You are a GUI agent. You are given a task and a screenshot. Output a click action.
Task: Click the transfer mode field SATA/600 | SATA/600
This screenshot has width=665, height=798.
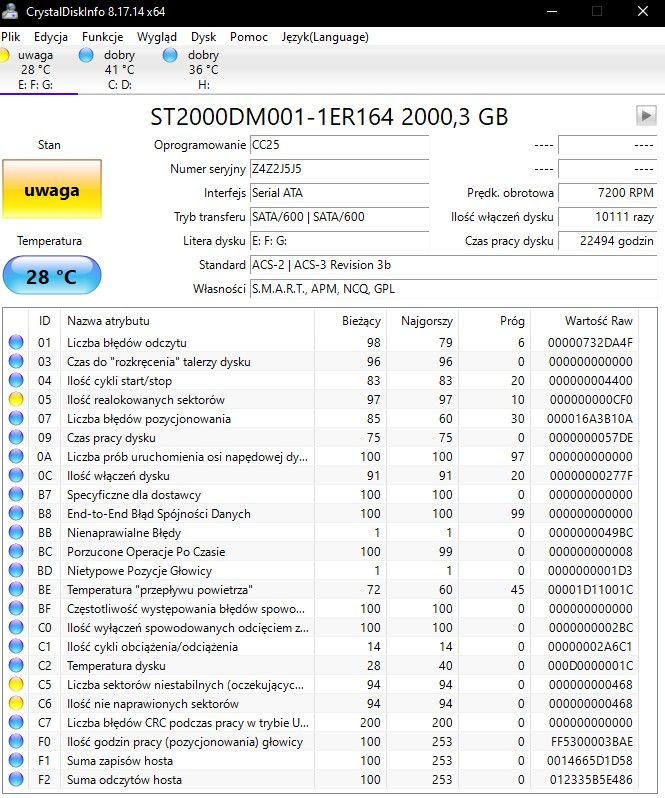click(339, 217)
